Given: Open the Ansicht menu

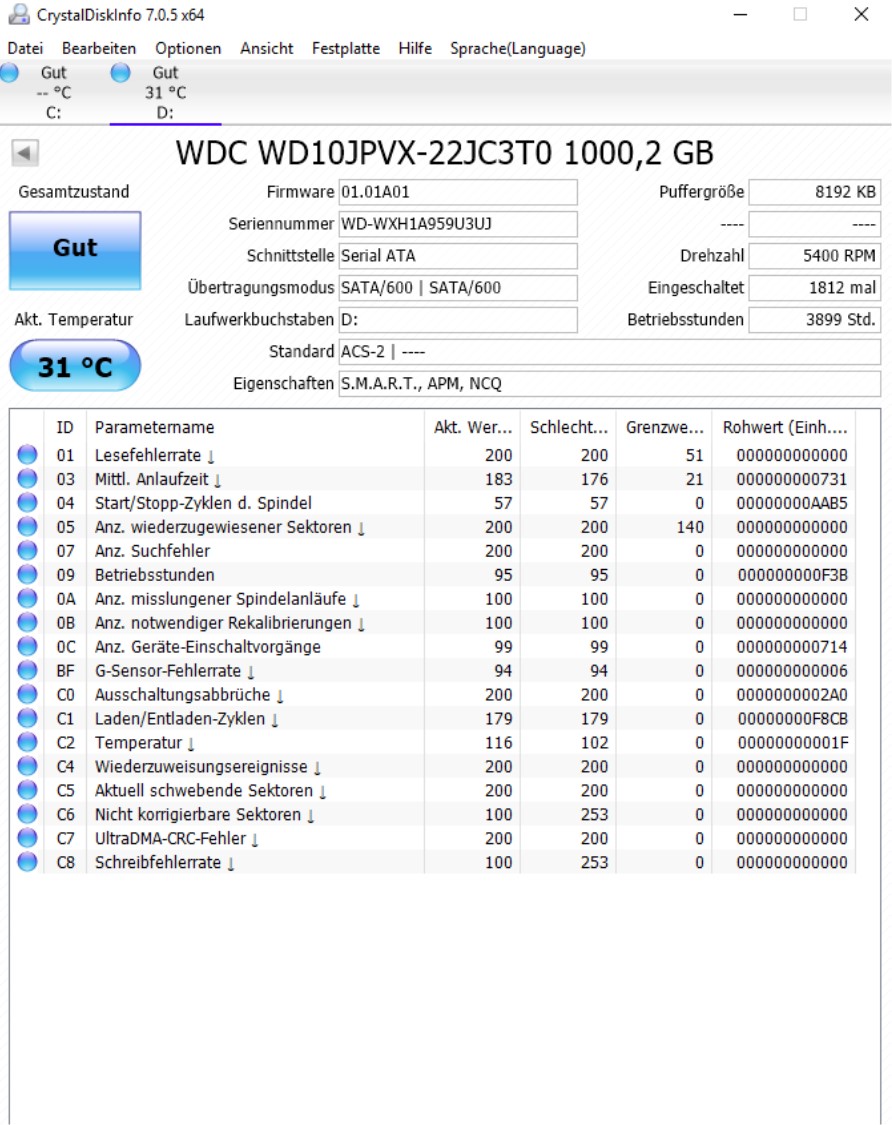Looking at the screenshot, I should tap(266, 48).
